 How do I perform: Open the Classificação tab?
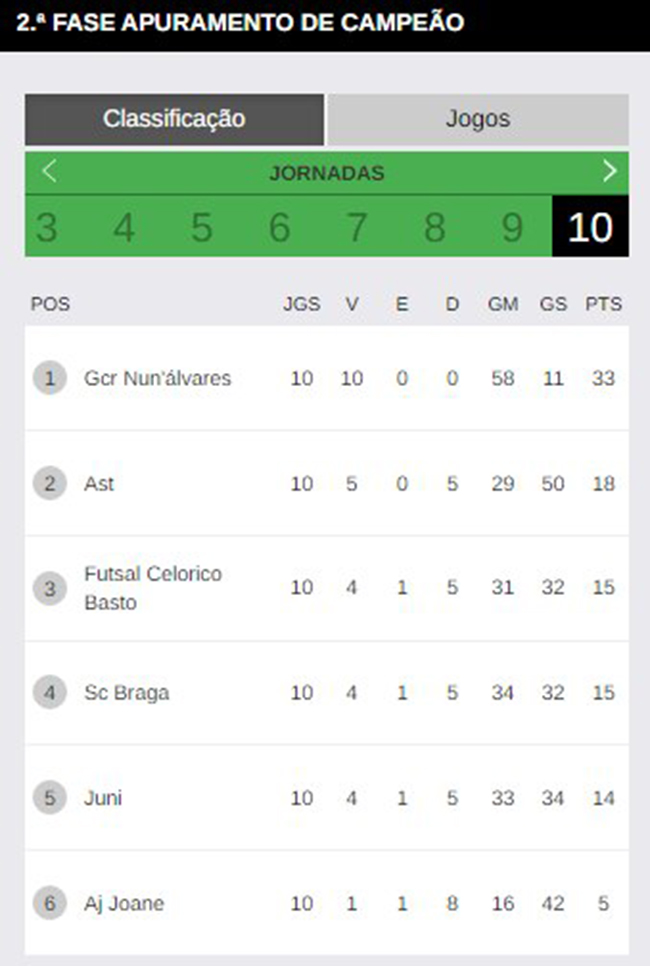tap(174, 119)
